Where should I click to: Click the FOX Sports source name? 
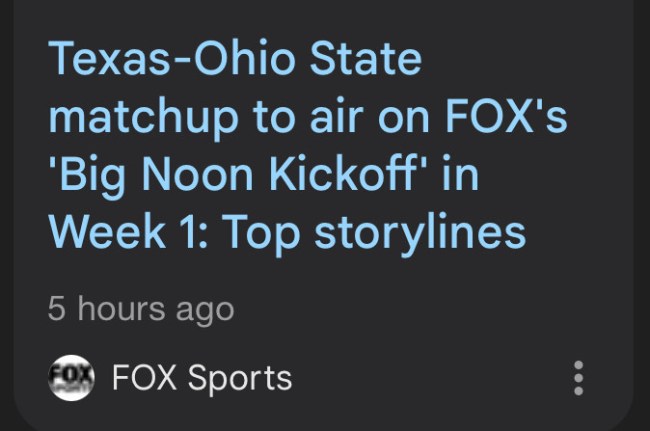pyautogui.click(x=202, y=378)
